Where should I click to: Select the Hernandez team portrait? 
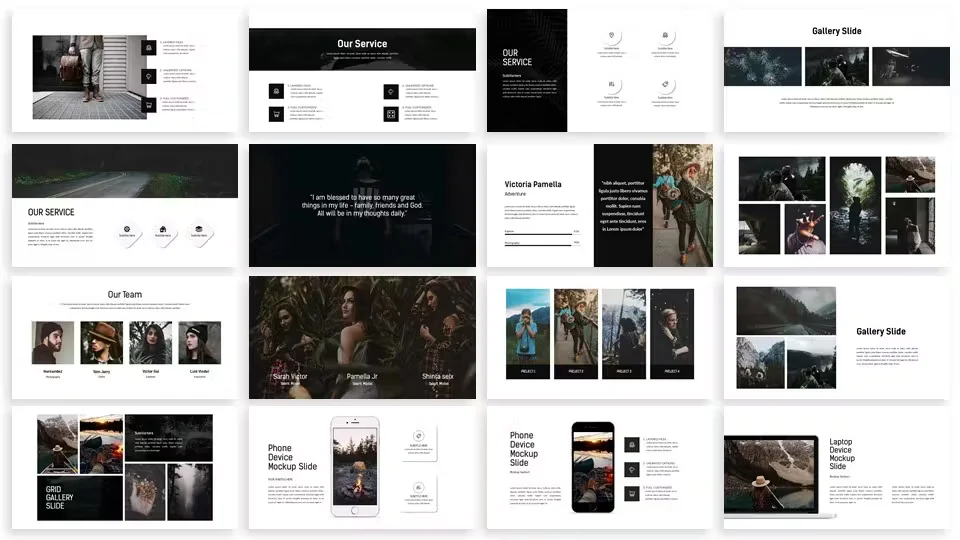pyautogui.click(x=53, y=342)
